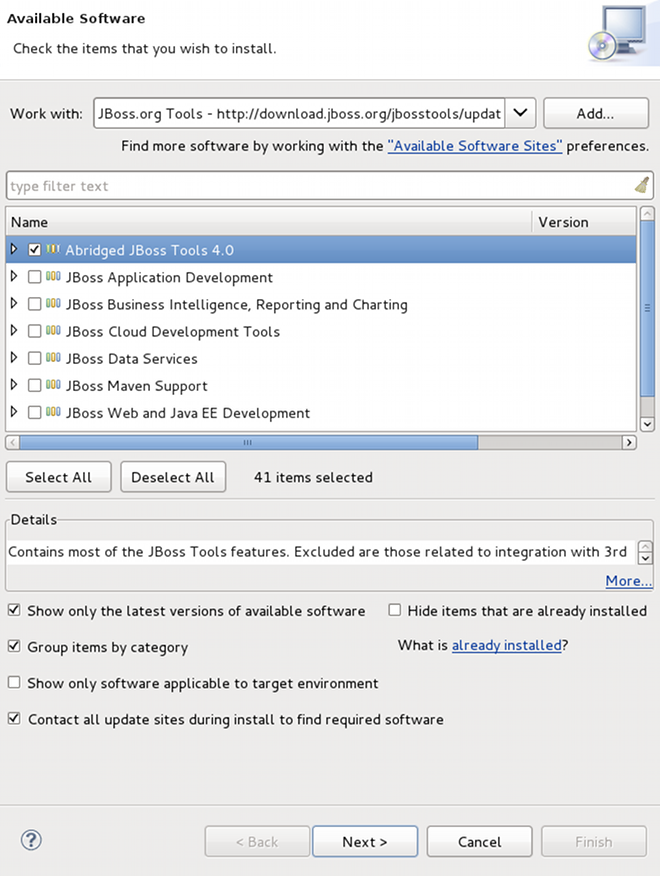Click in the type filter text field
660x876 pixels.
[x=320, y=185]
